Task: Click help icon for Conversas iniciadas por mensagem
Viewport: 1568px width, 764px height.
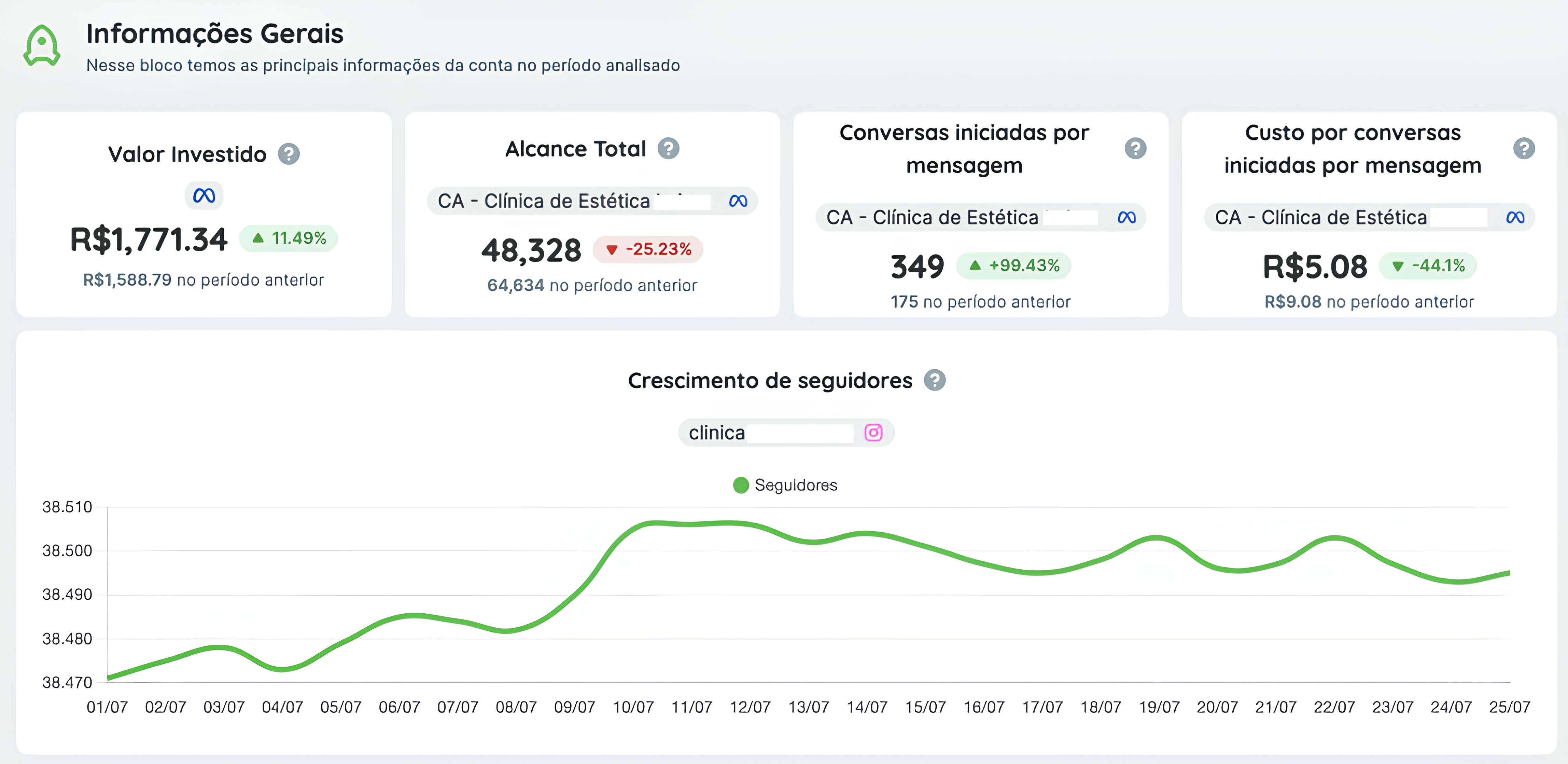Action: tap(1135, 149)
